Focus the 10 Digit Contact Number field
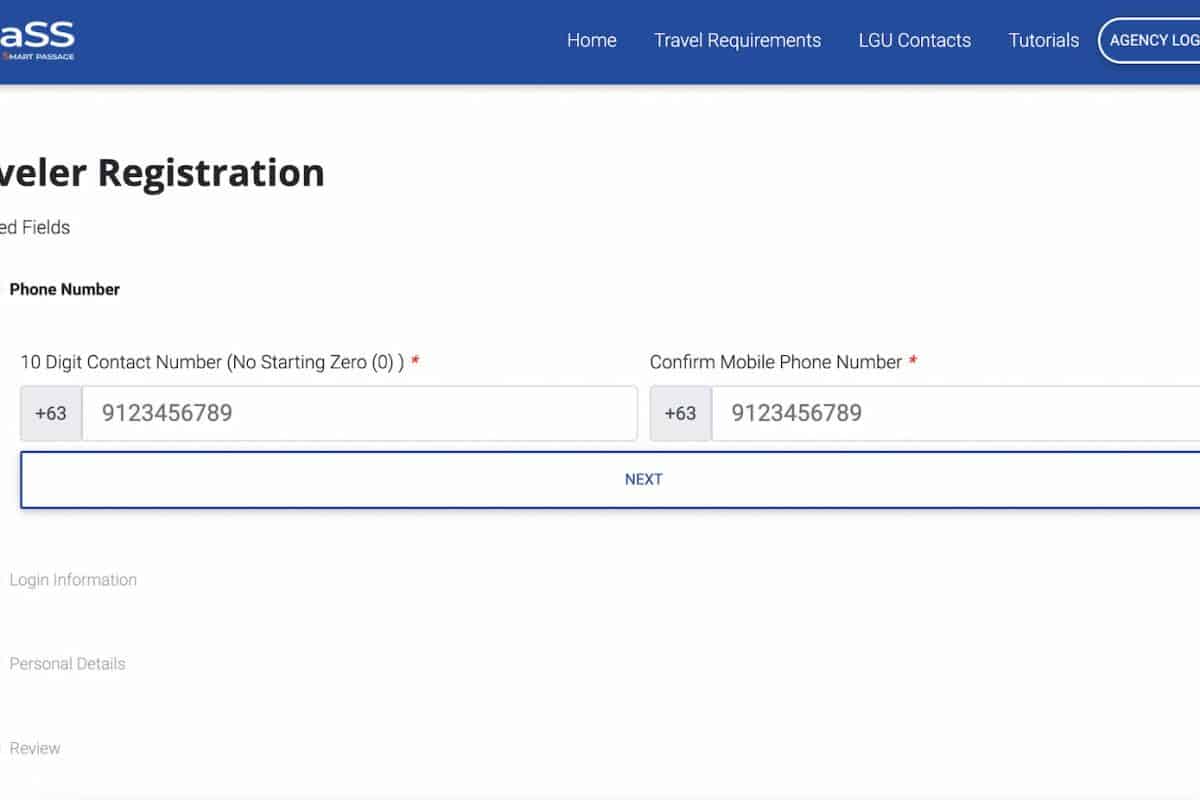Image resolution: width=1200 pixels, height=800 pixels. [x=358, y=413]
